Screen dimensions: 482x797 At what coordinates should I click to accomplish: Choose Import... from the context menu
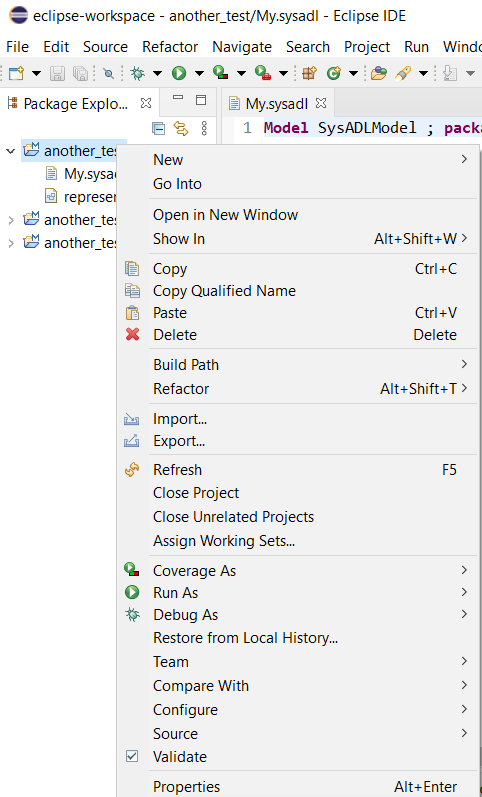click(298, 419)
